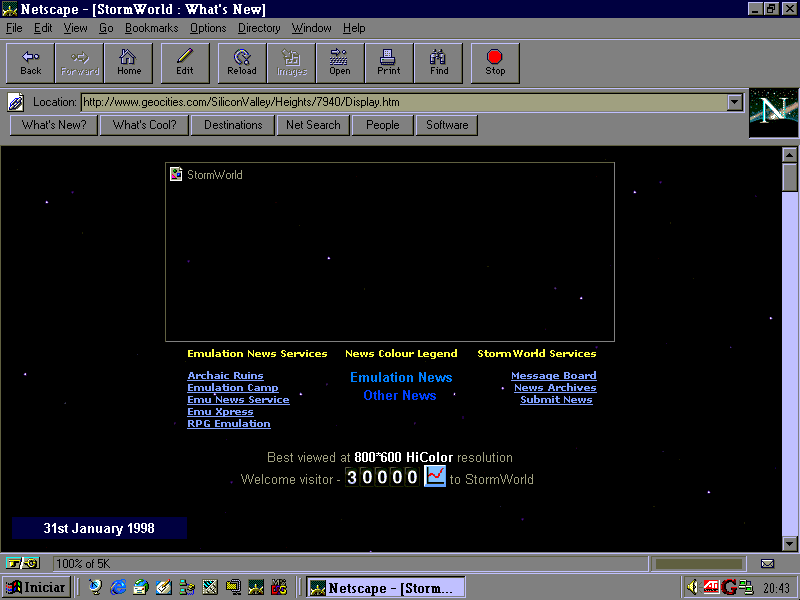Click the People directory button

(x=383, y=125)
